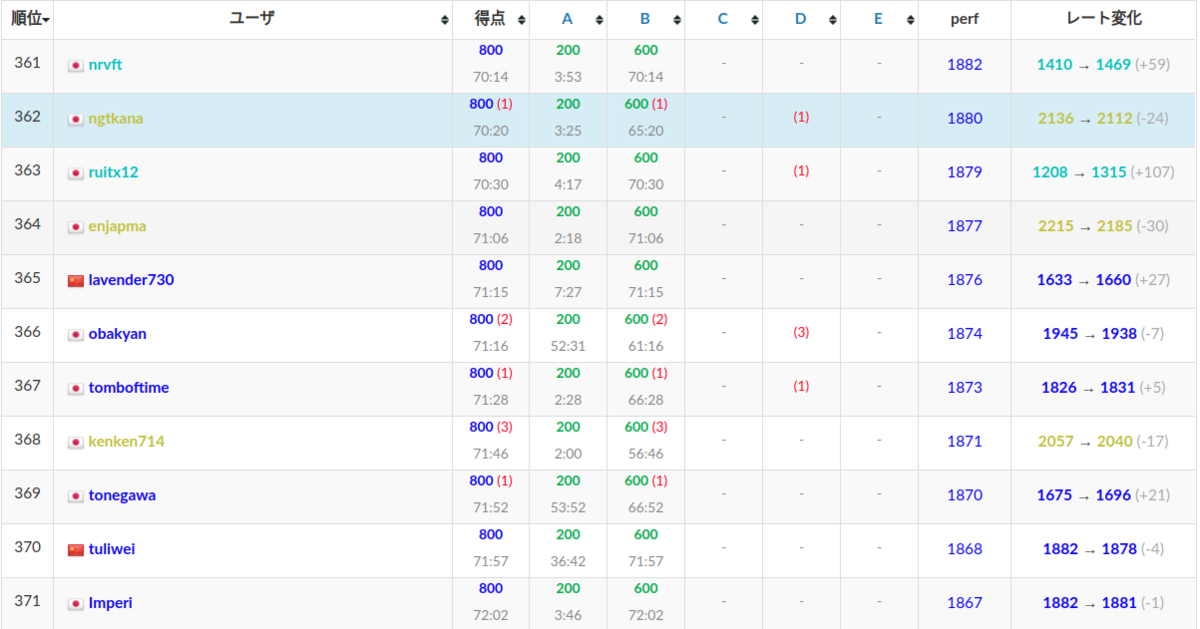Click obakyan's problem D penalty (3)
Viewport: 1200px width, 629px height.
point(801,333)
